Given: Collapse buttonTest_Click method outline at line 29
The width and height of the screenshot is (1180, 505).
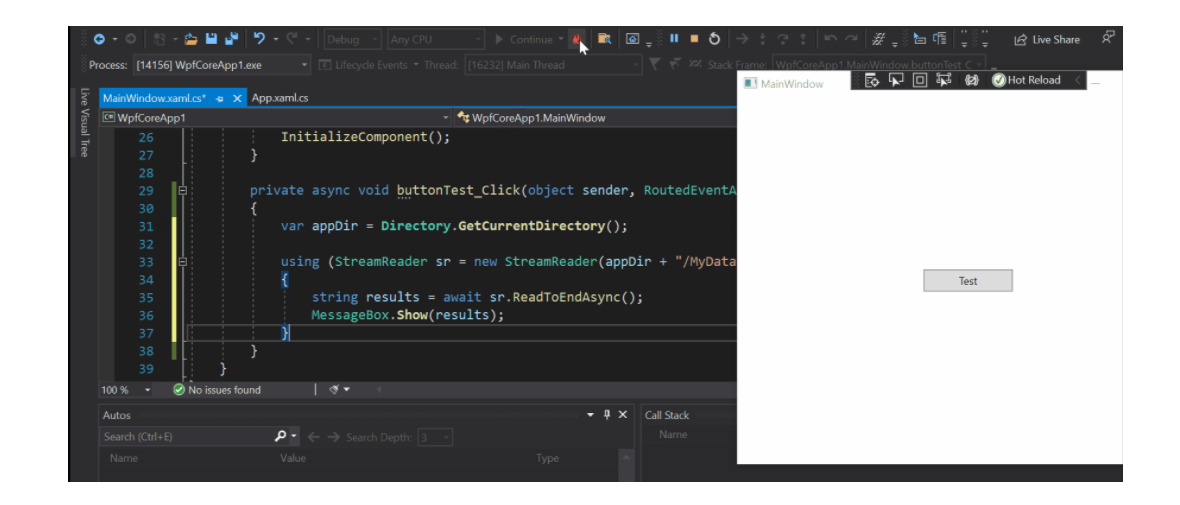Looking at the screenshot, I should tap(183, 190).
